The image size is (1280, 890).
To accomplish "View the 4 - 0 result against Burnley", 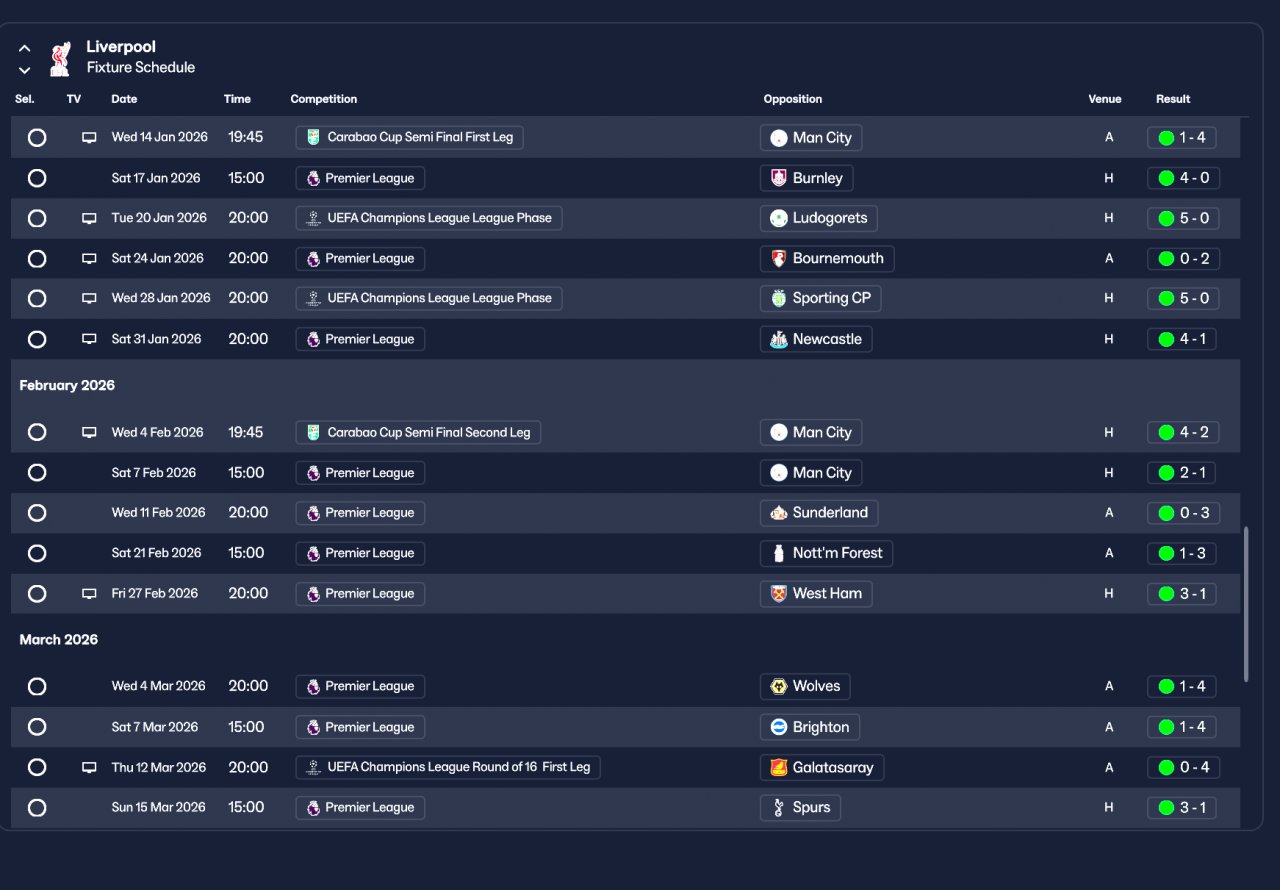I will (1182, 178).
